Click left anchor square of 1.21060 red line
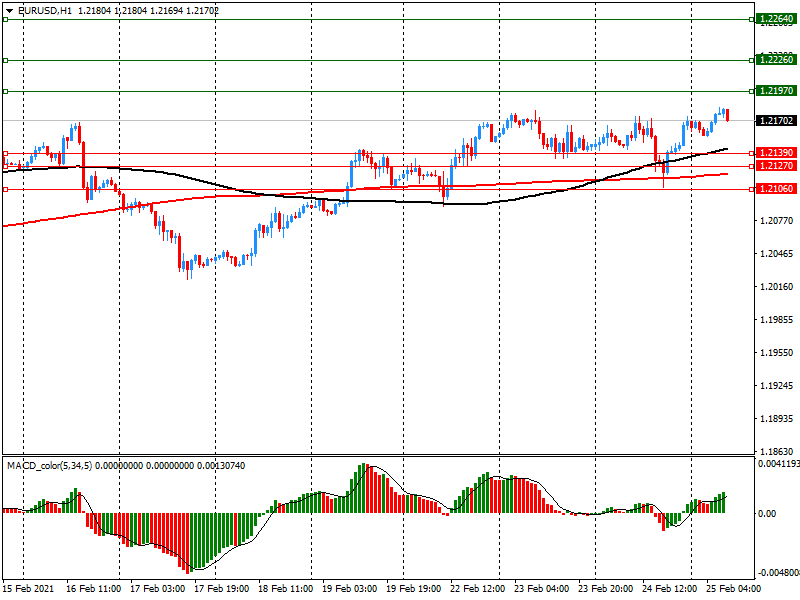The image size is (800, 600). [x=5, y=189]
